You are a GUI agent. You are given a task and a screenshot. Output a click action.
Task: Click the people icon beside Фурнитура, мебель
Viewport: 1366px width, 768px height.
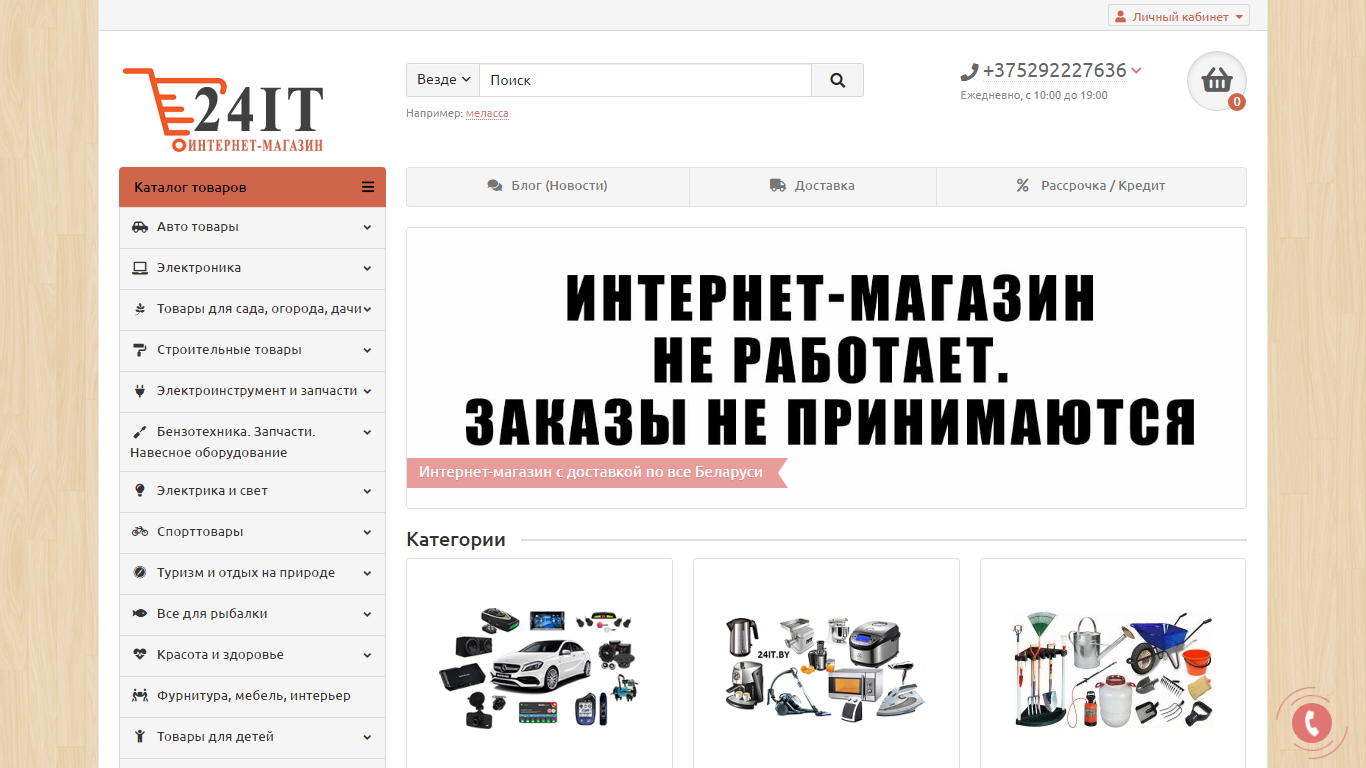140,696
